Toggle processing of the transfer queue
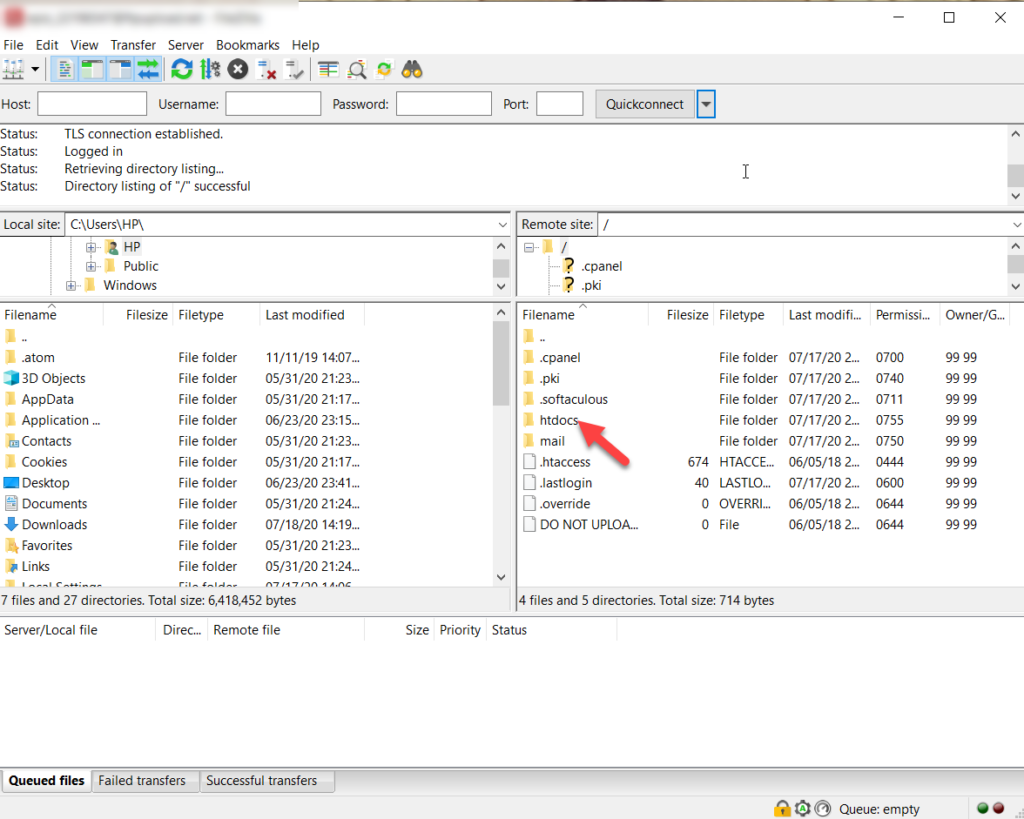 point(210,69)
